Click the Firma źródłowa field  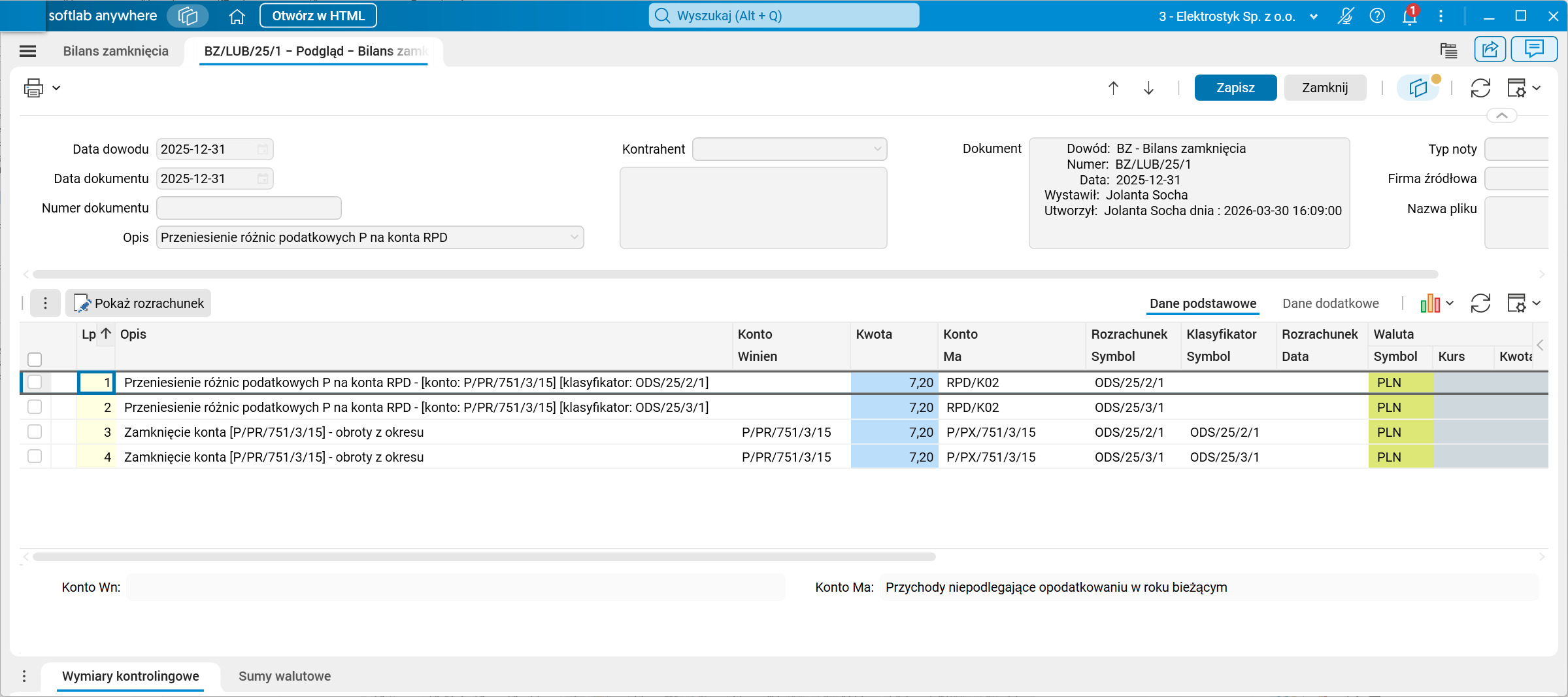tap(1516, 178)
